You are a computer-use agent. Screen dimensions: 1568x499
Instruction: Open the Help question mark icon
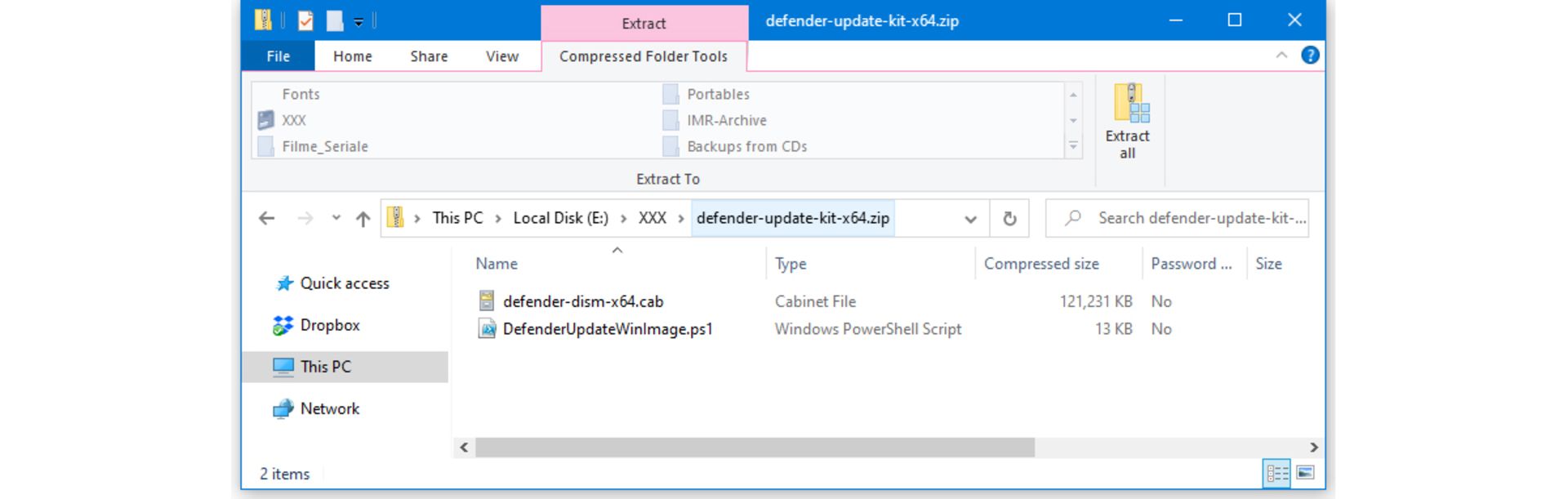click(x=1310, y=55)
